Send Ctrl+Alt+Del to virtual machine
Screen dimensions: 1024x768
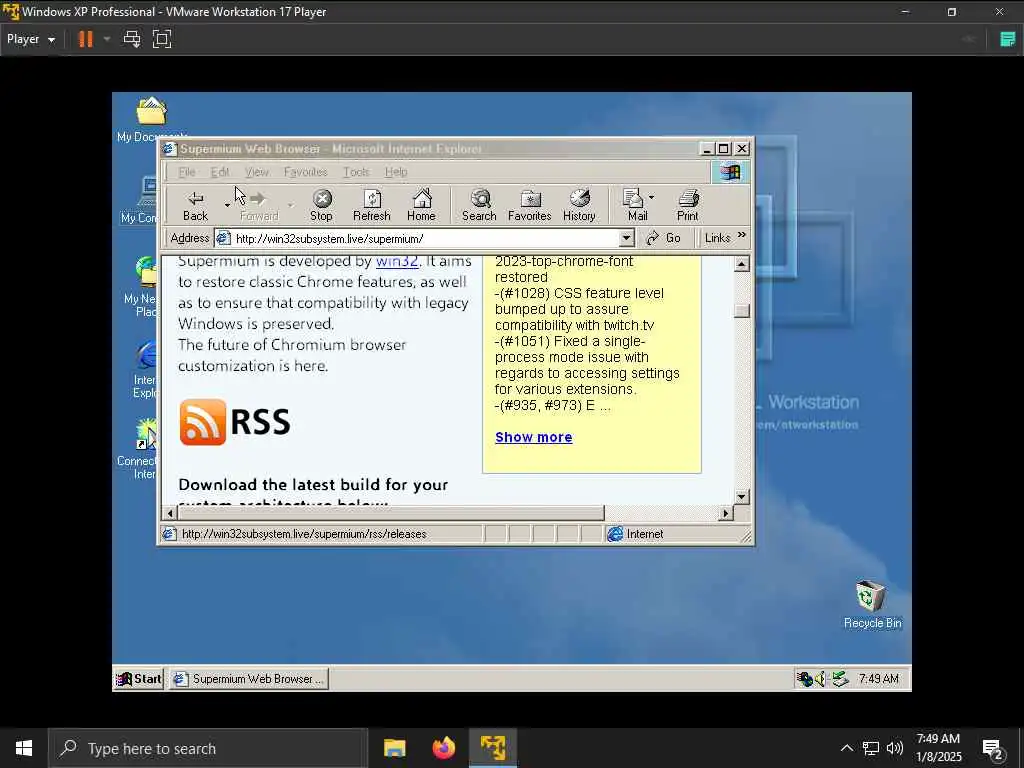pyautogui.click(x=132, y=39)
